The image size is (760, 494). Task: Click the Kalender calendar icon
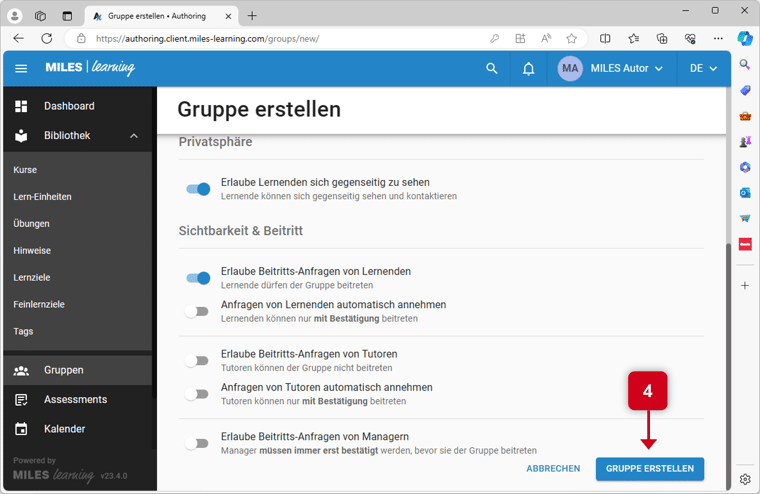point(21,429)
